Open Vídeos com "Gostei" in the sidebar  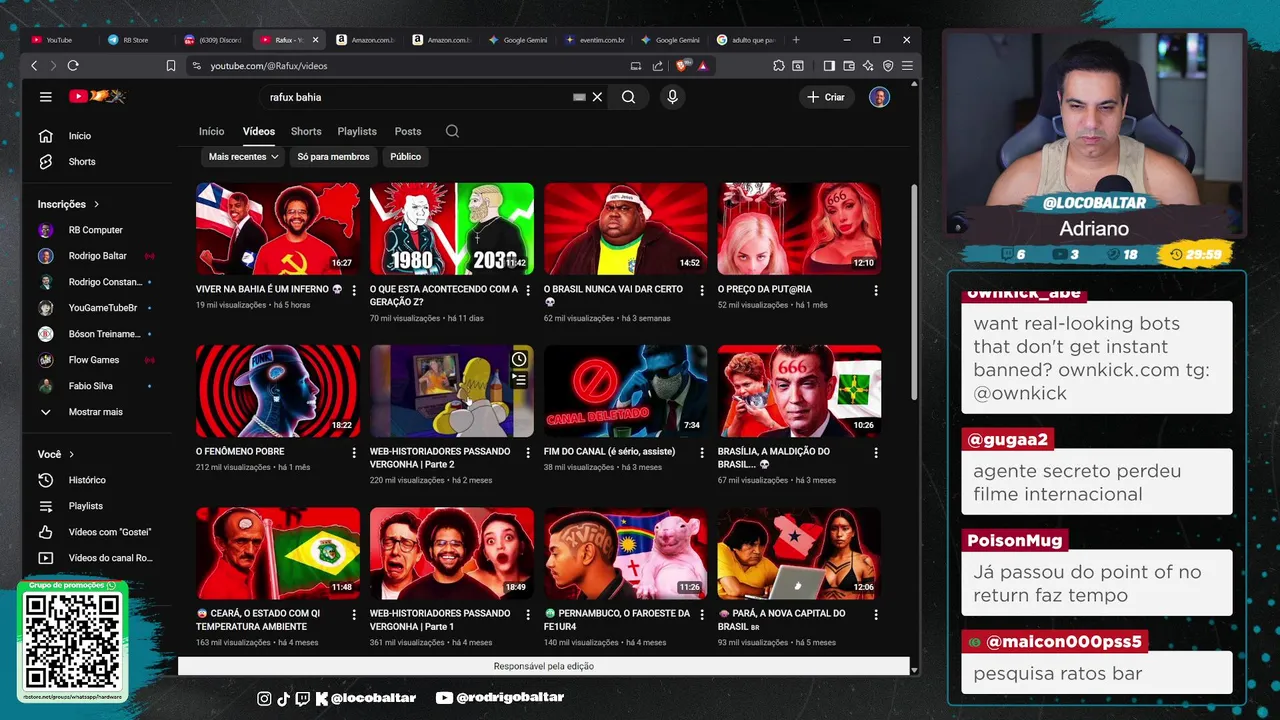tap(96, 532)
